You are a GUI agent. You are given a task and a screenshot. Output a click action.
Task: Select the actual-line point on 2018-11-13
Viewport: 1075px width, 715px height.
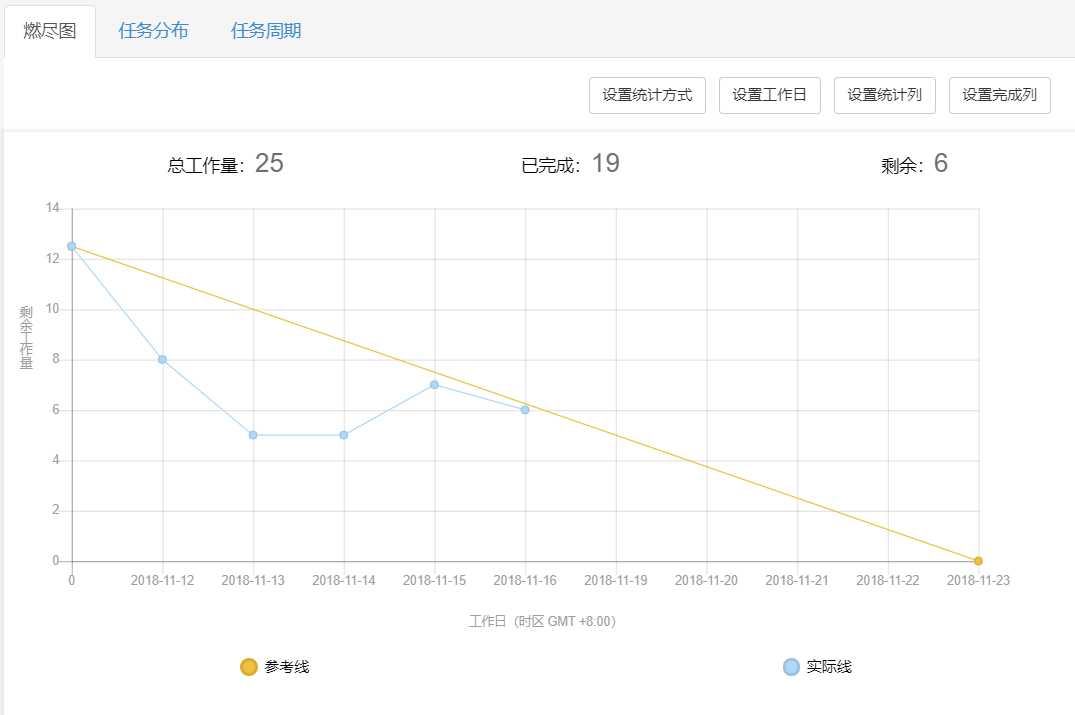coord(253,435)
